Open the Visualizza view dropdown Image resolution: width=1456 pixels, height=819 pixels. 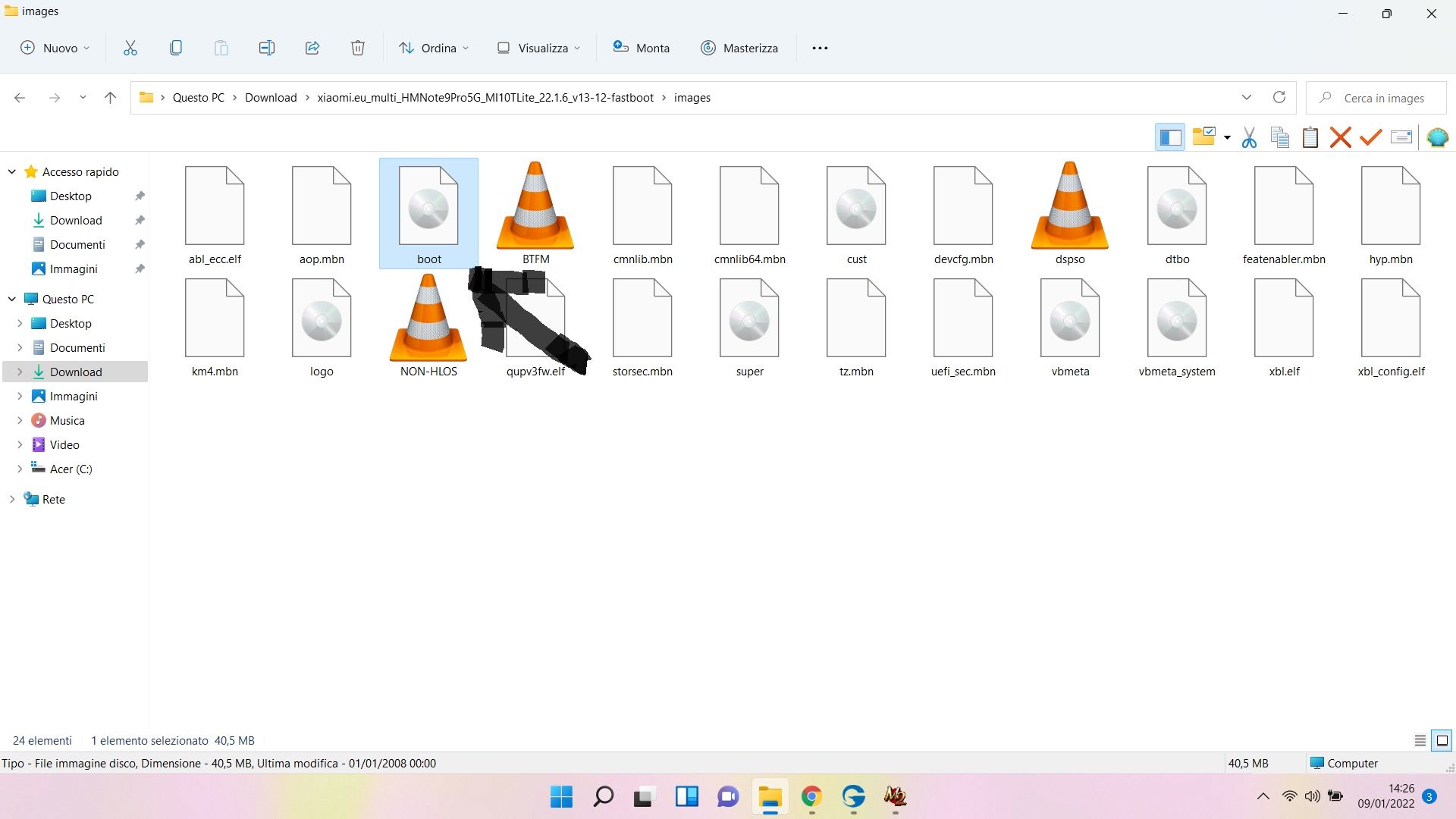pos(538,48)
